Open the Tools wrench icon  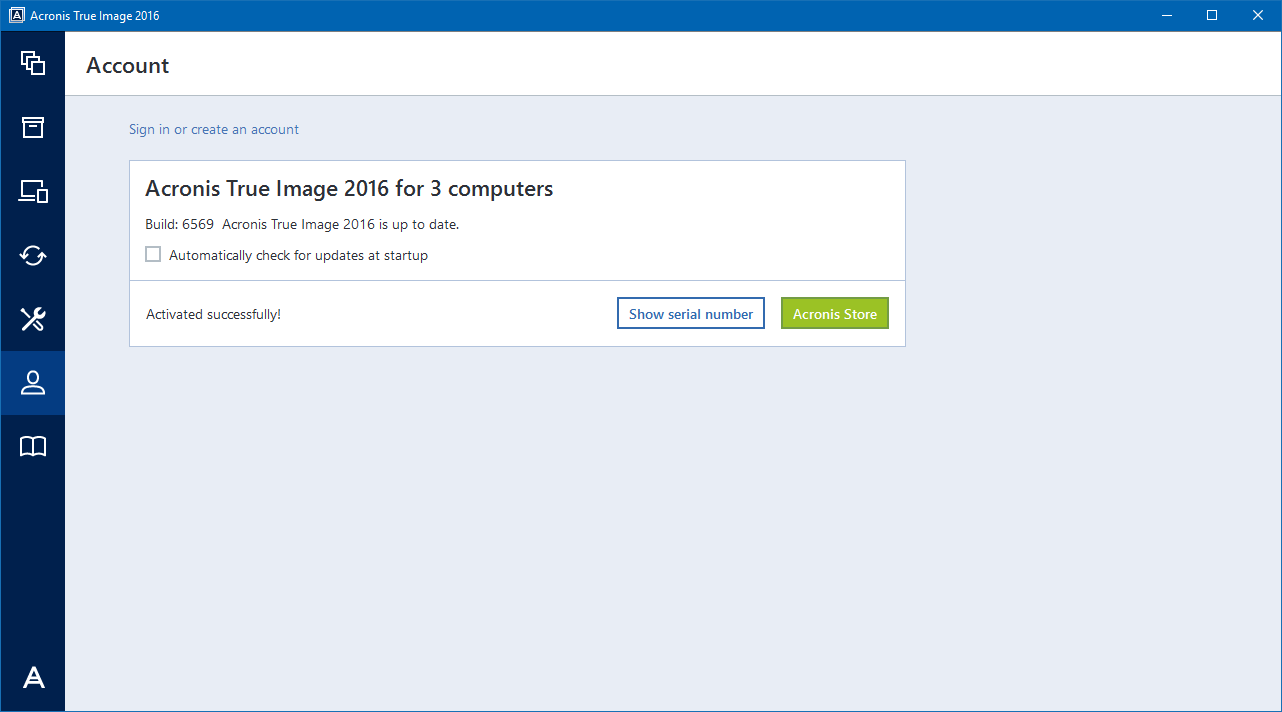[x=33, y=319]
